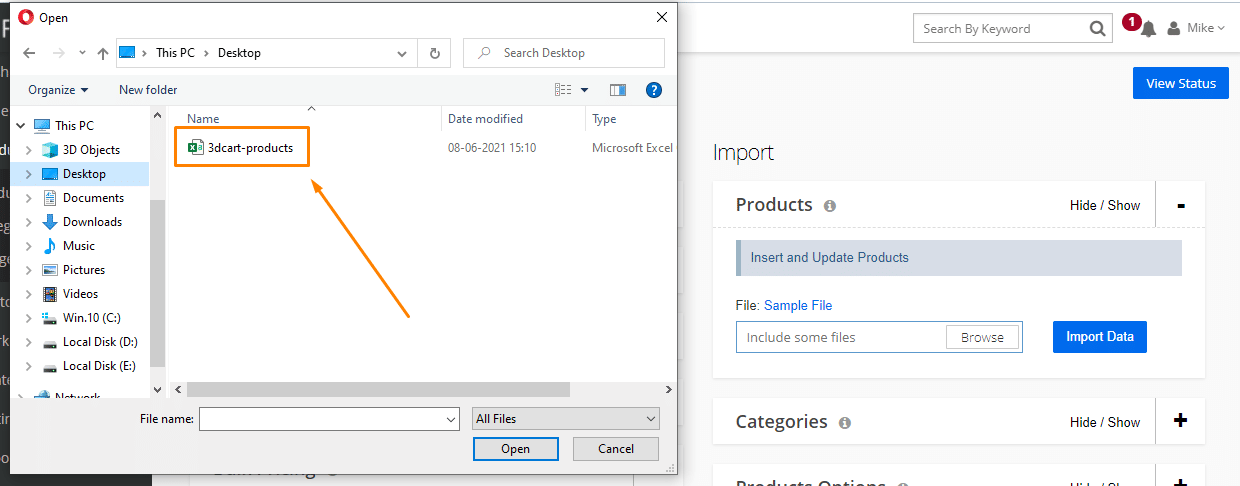The width and height of the screenshot is (1240, 486).
Task: Open the All Files type dropdown
Action: point(565,419)
